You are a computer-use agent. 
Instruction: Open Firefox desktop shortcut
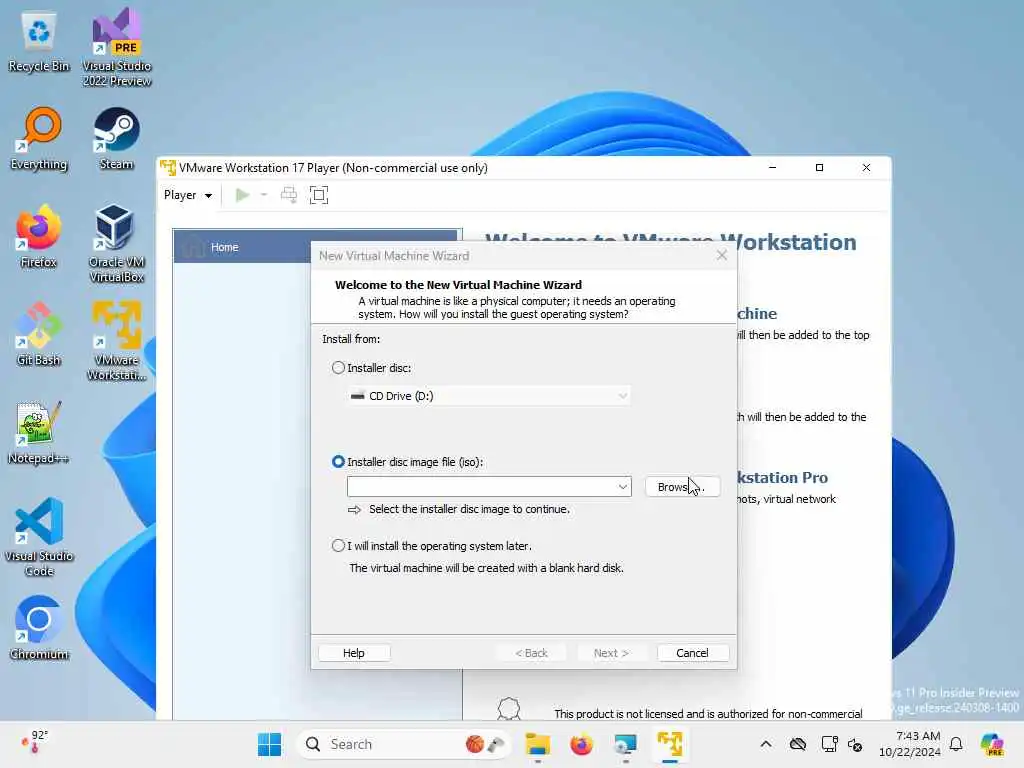39,236
